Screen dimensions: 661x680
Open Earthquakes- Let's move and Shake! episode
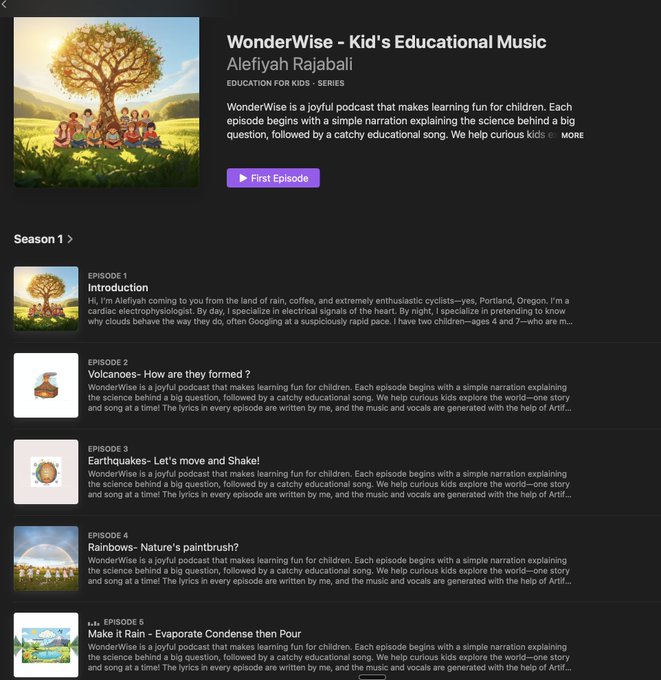click(x=173, y=461)
